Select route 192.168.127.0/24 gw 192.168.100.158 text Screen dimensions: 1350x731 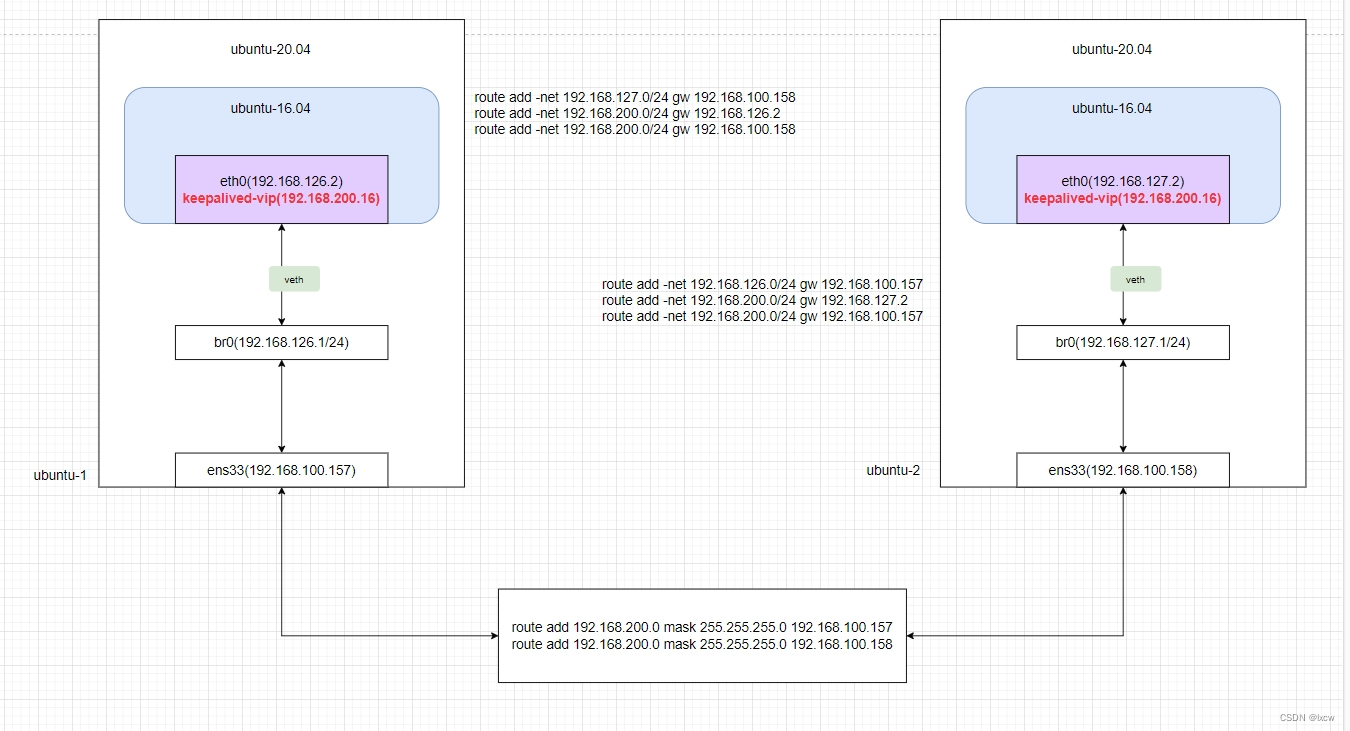click(x=635, y=97)
